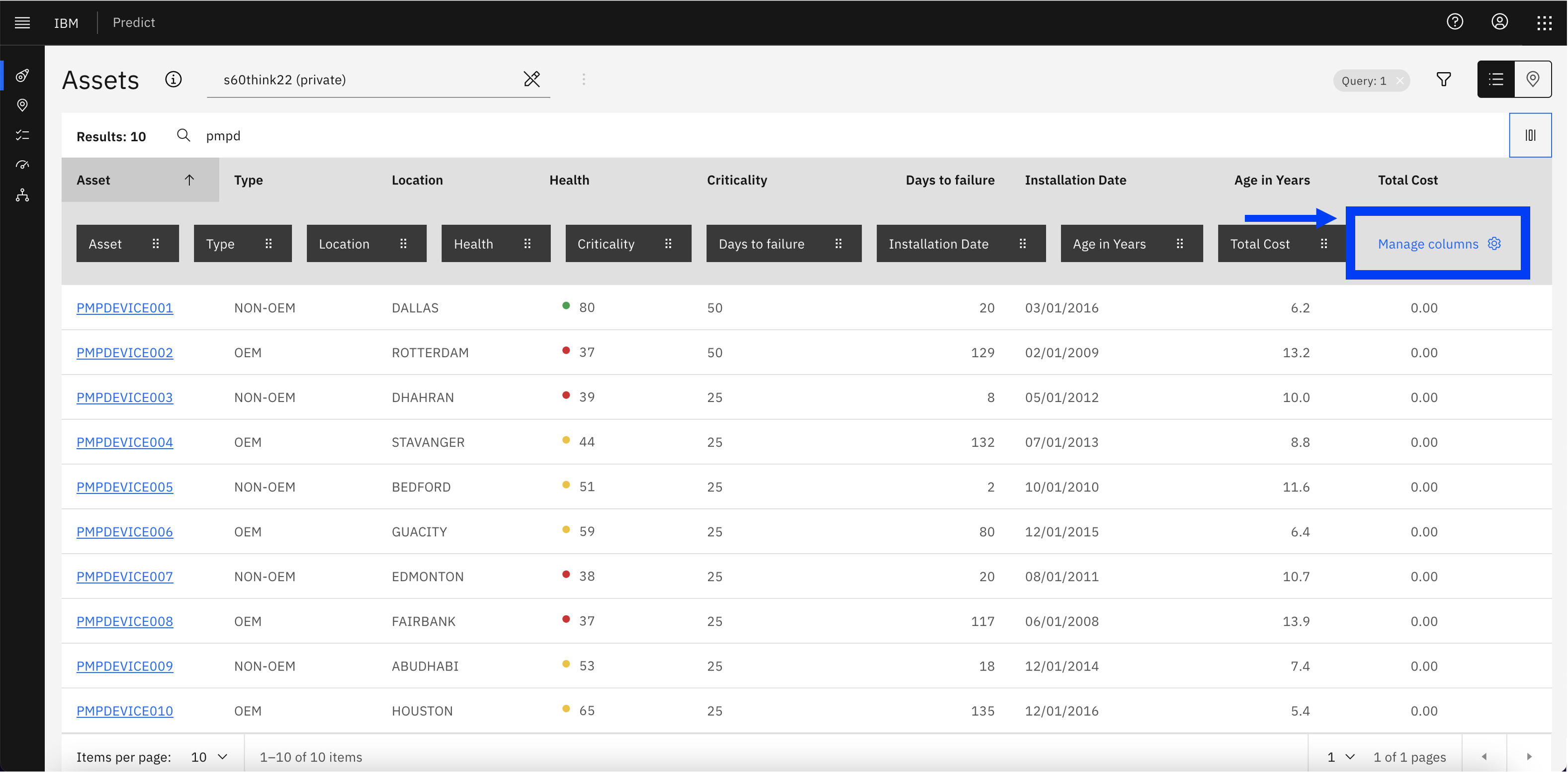Click the green health dot for PMPDEVICE001

coord(566,305)
